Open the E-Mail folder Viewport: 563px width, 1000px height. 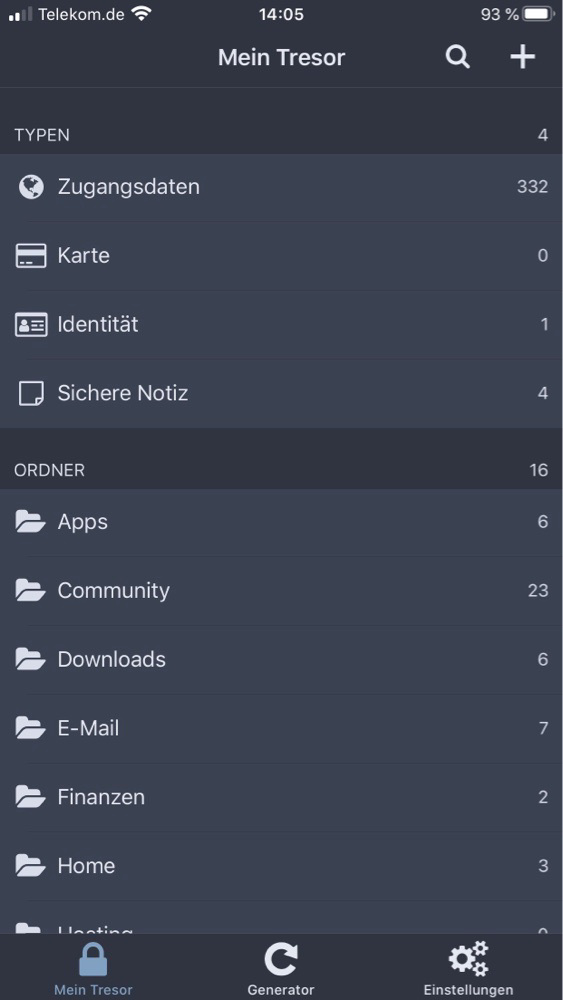(x=281, y=728)
